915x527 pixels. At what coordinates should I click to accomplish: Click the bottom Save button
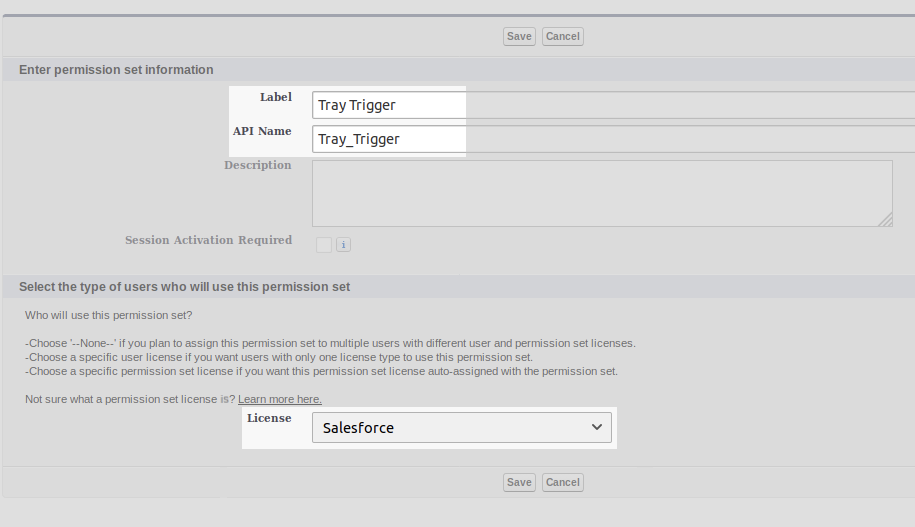click(x=519, y=482)
